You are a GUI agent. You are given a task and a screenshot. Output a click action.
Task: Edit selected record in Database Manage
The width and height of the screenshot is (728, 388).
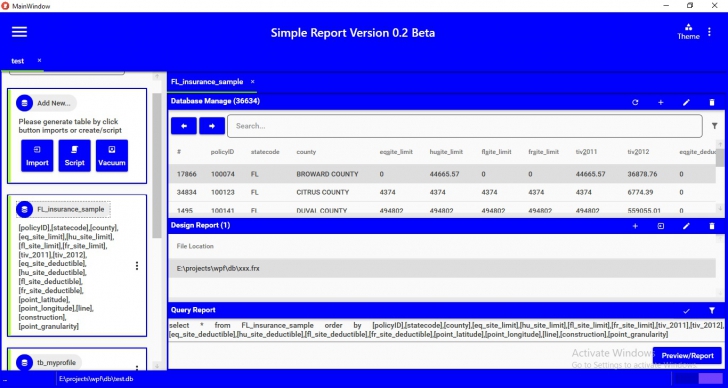point(686,103)
